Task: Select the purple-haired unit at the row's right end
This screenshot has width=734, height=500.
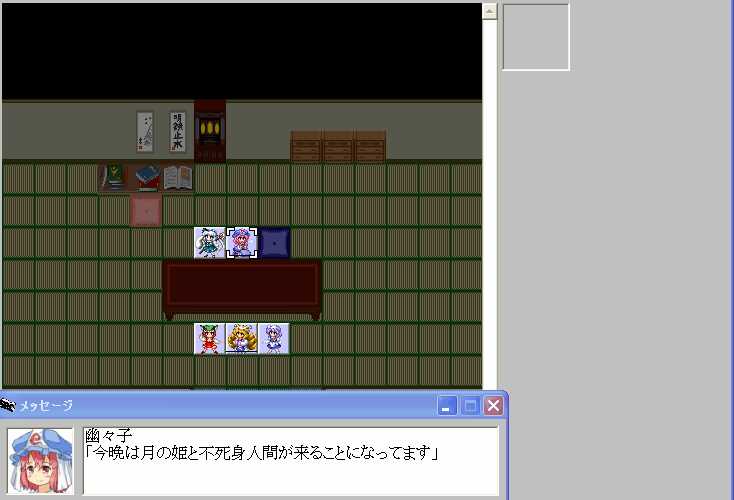Action: tap(273, 338)
